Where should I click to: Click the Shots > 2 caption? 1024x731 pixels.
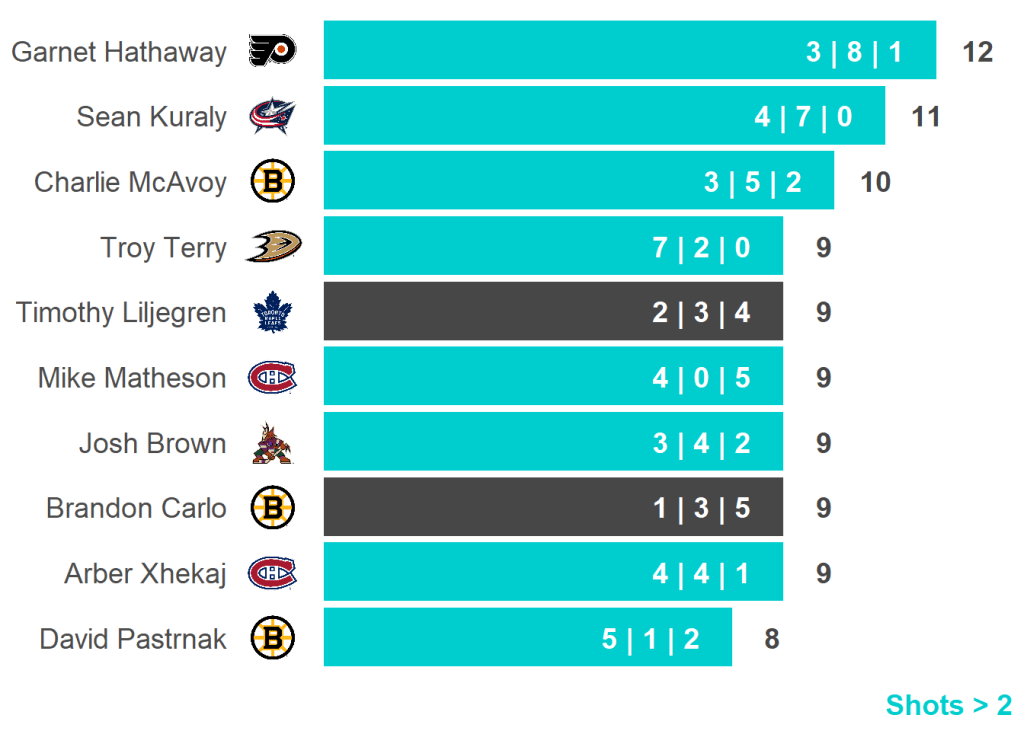(x=948, y=705)
